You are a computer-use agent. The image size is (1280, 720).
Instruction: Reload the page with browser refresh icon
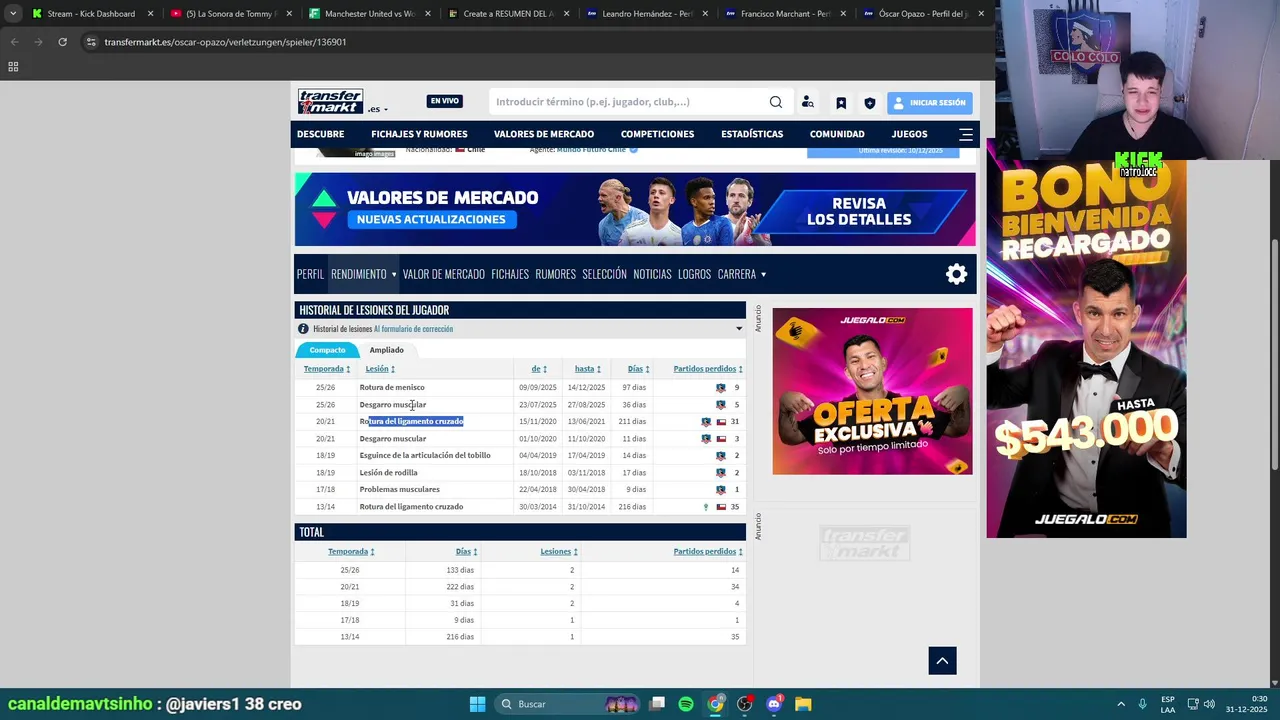62,42
